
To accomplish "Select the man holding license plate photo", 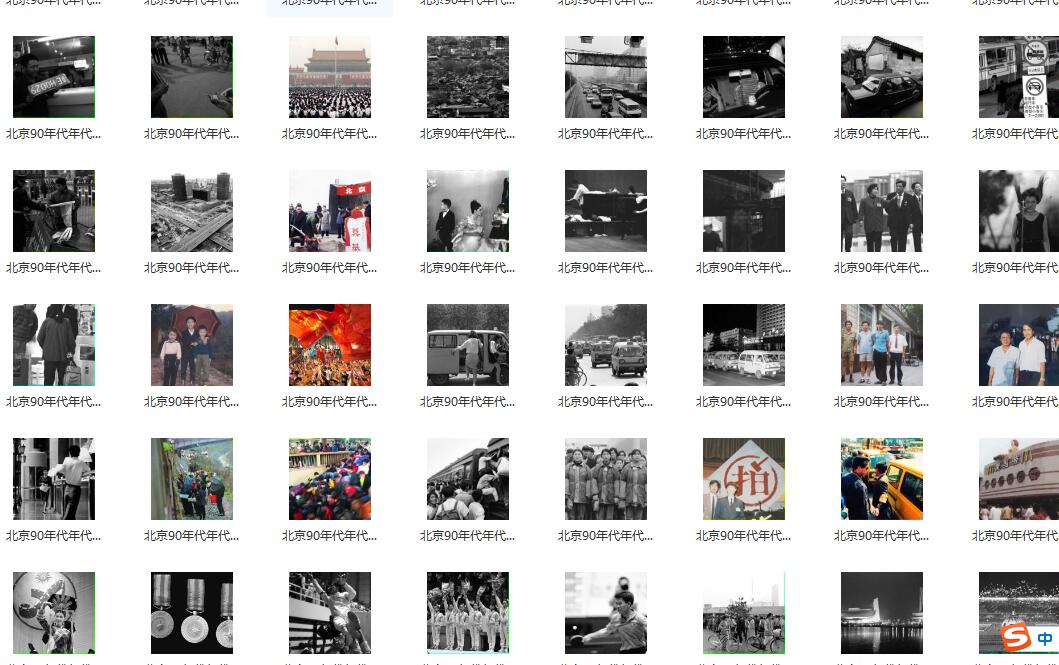I will tap(54, 77).
